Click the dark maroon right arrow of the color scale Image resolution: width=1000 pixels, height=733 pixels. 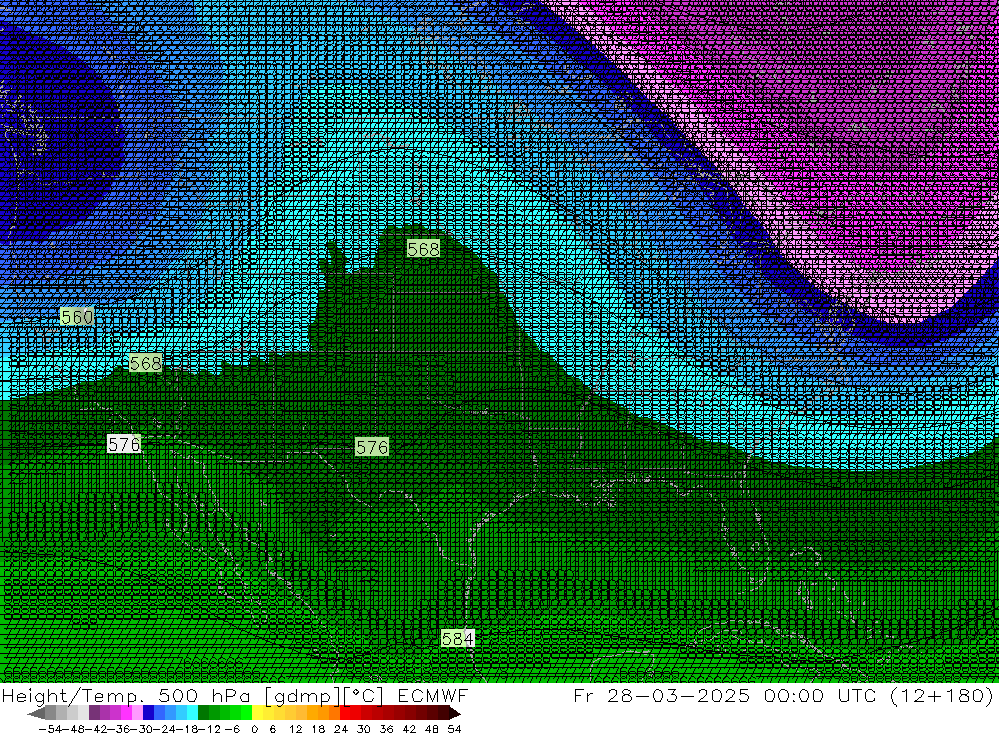tap(453, 713)
